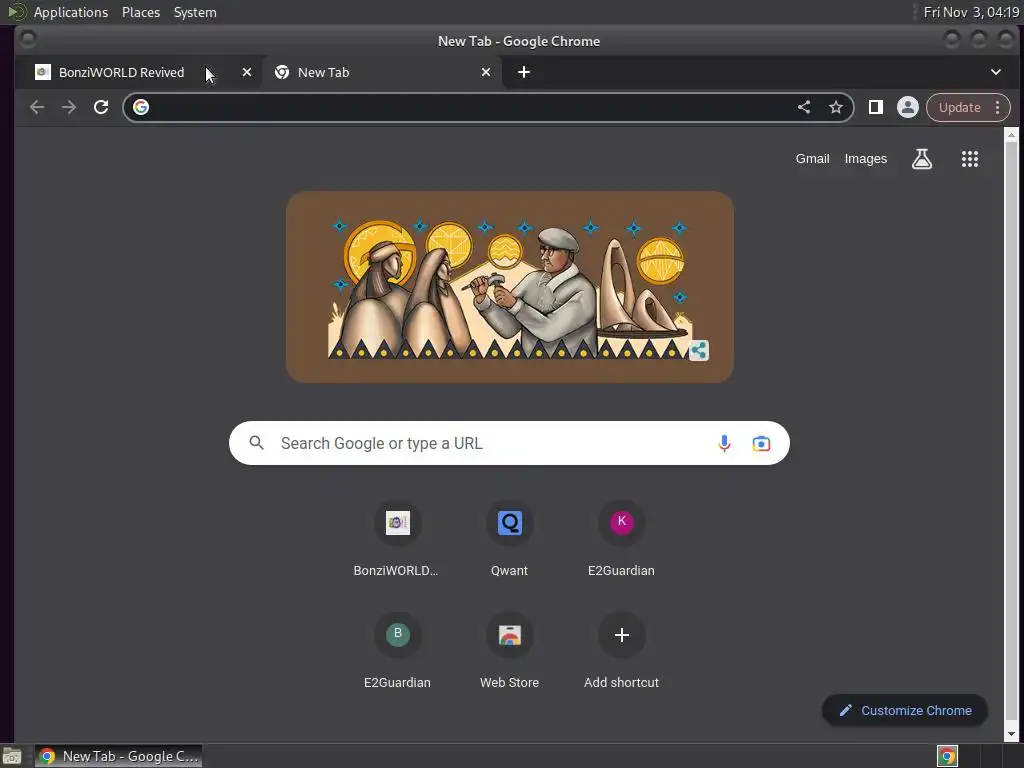Screen dimensions: 1024x768
Task: Open the Qwant shortcut
Action: (x=509, y=538)
